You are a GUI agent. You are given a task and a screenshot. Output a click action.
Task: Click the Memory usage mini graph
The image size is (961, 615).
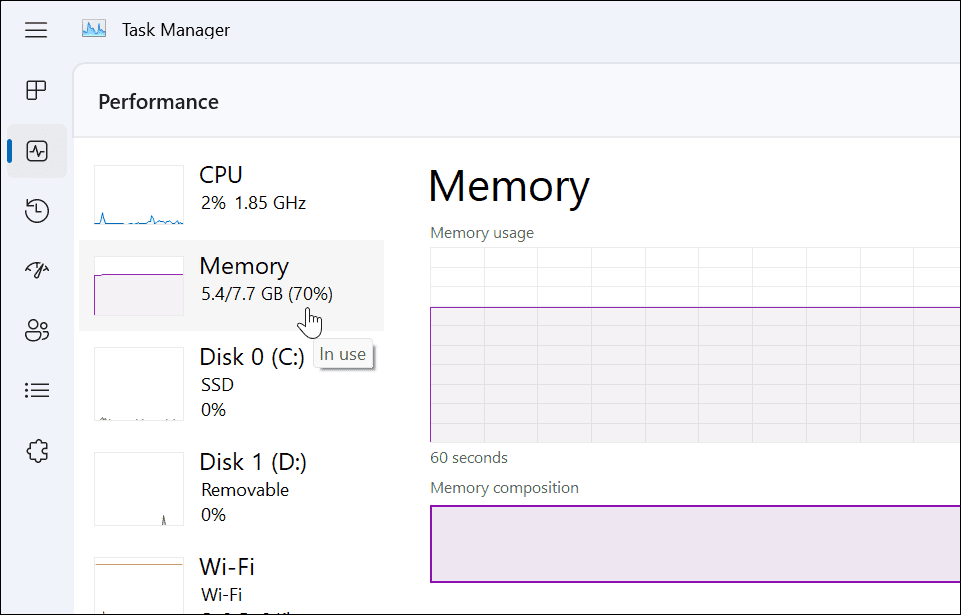pos(139,286)
